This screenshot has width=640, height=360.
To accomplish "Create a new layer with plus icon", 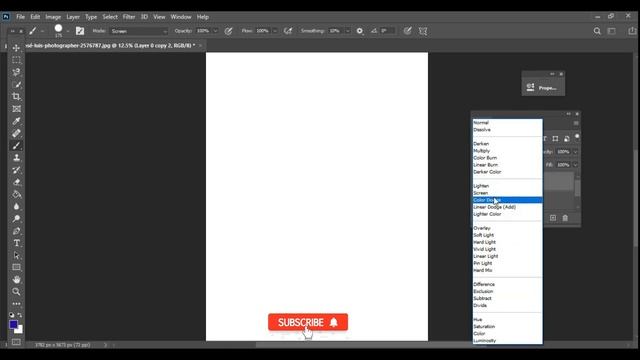I will [x=553, y=218].
